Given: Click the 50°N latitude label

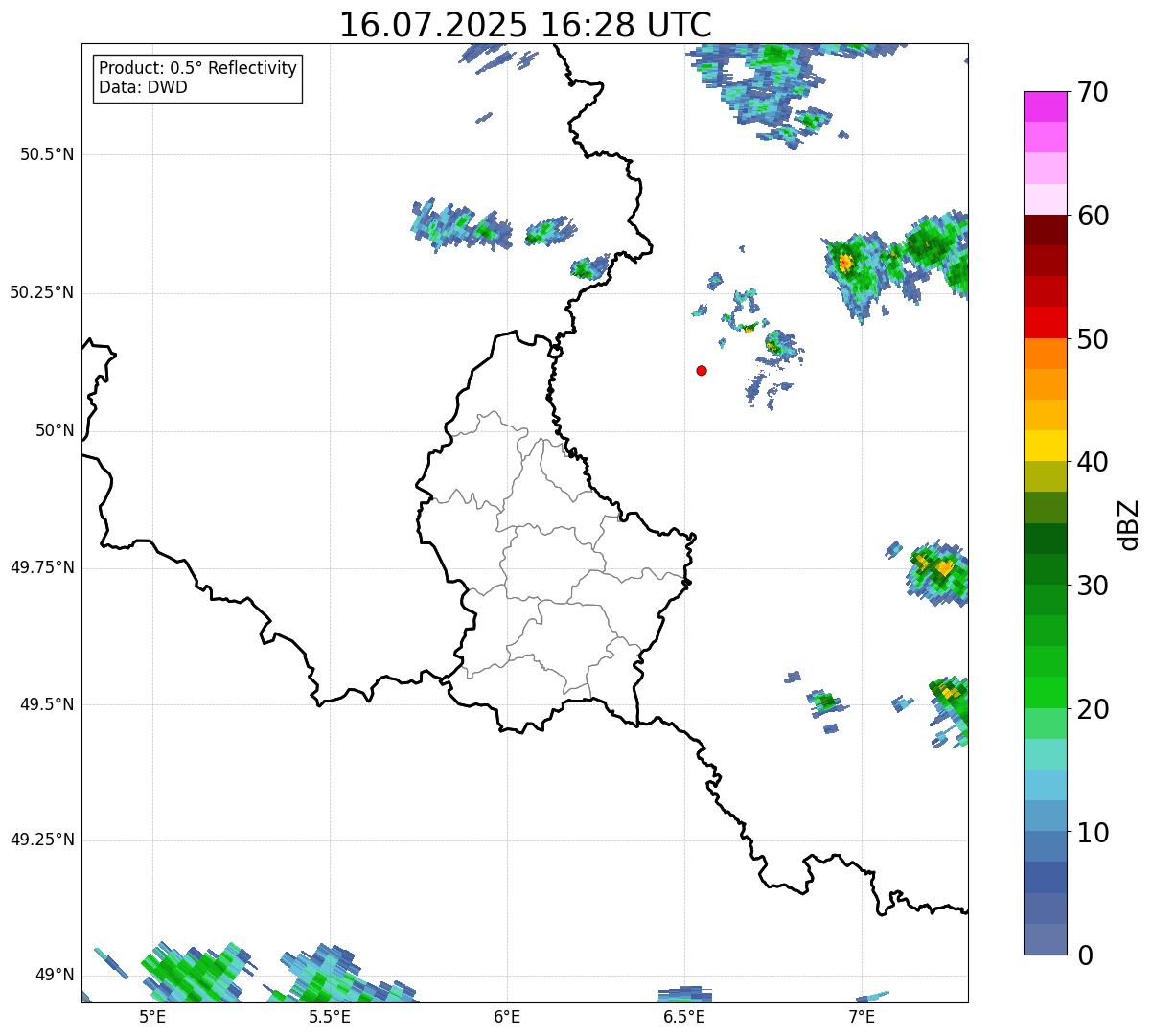Looking at the screenshot, I should coord(55,430).
